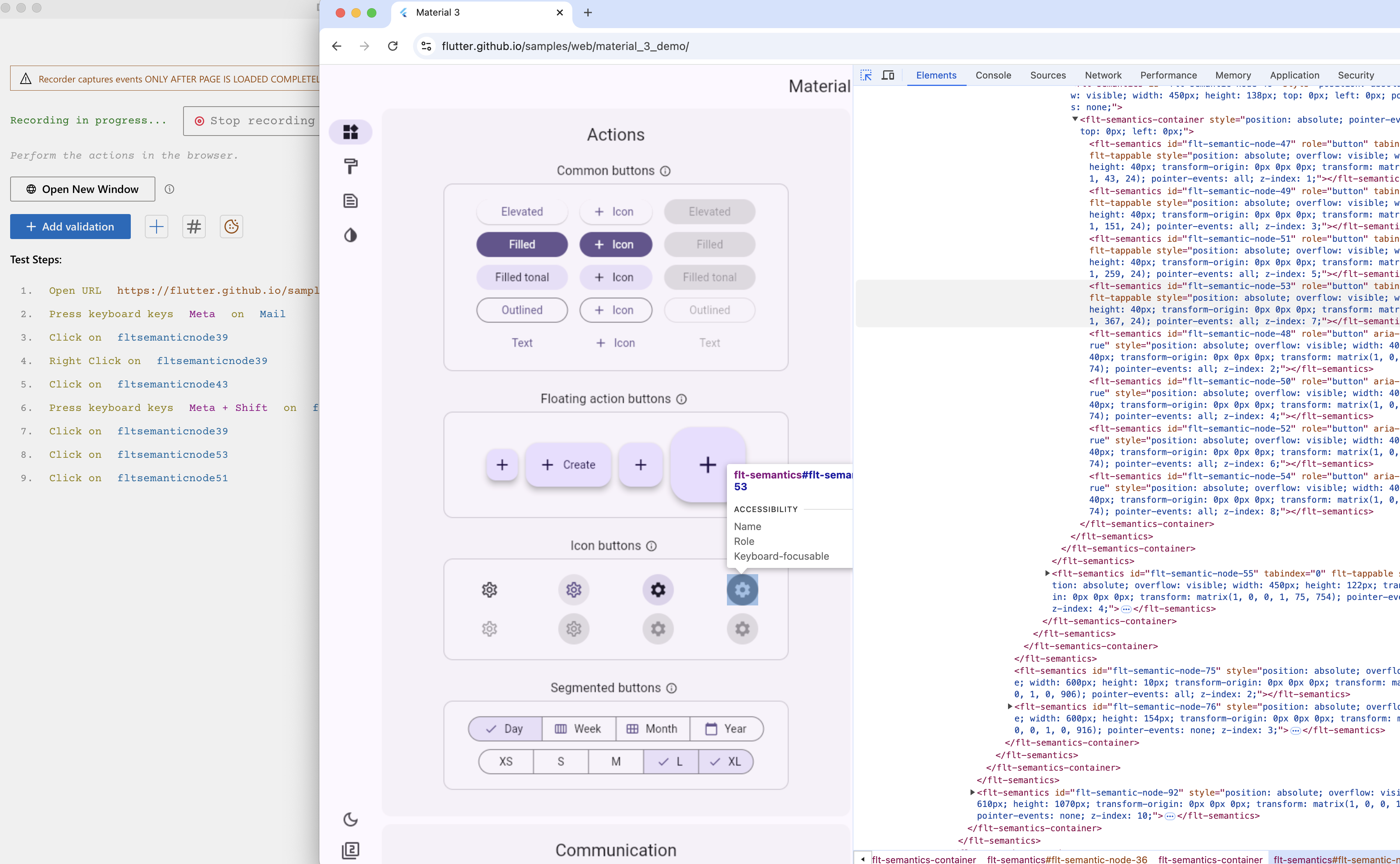Open the Typography section in navigation rail
This screenshot has width=1400, height=864.
(x=351, y=201)
